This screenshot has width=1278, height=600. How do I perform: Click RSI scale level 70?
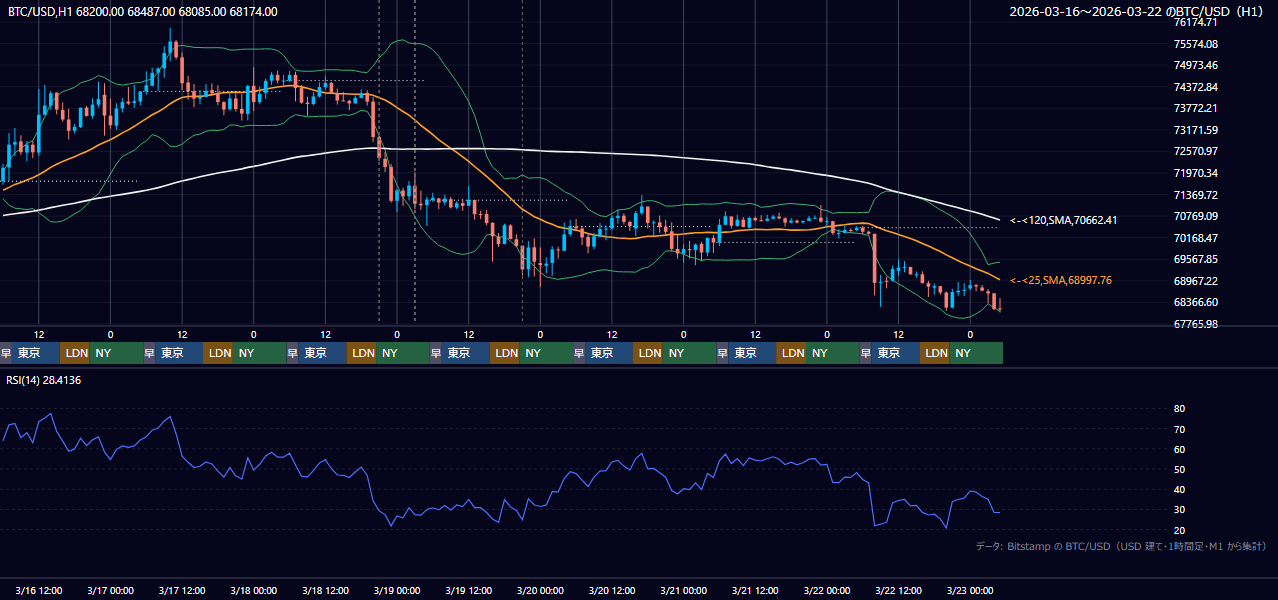(1179, 429)
